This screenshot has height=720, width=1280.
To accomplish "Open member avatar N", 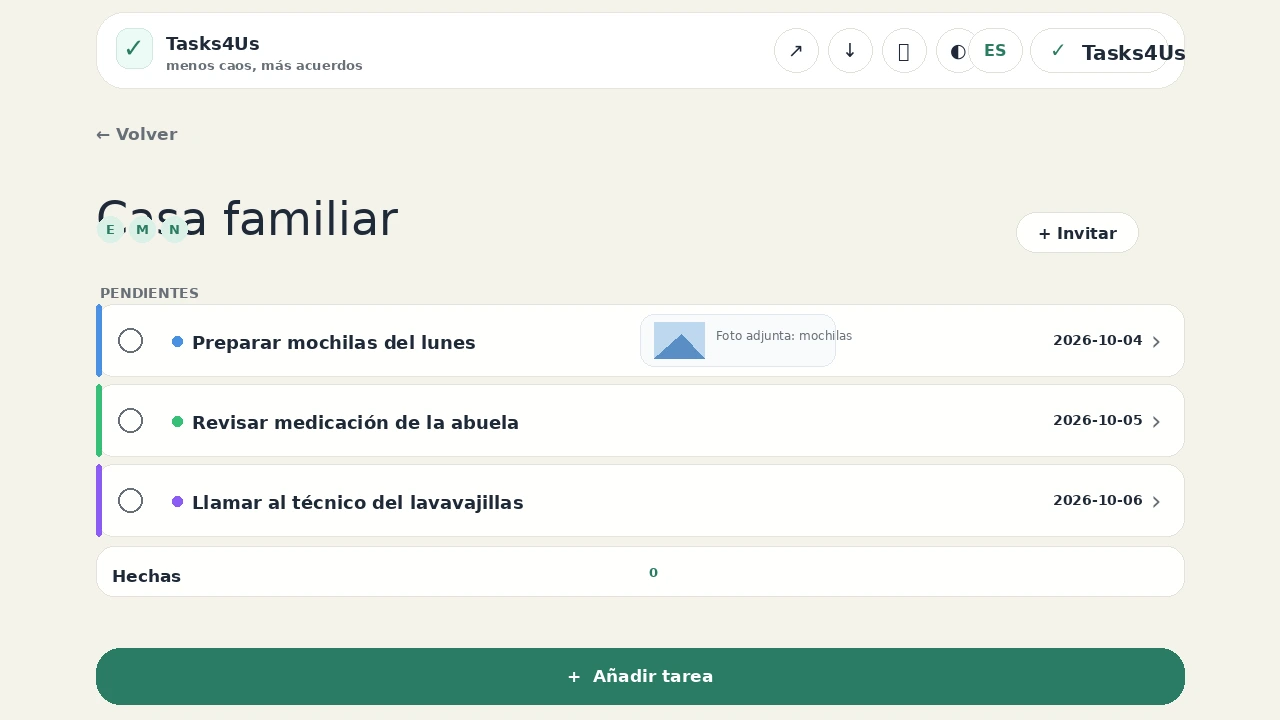I will (x=174, y=230).
